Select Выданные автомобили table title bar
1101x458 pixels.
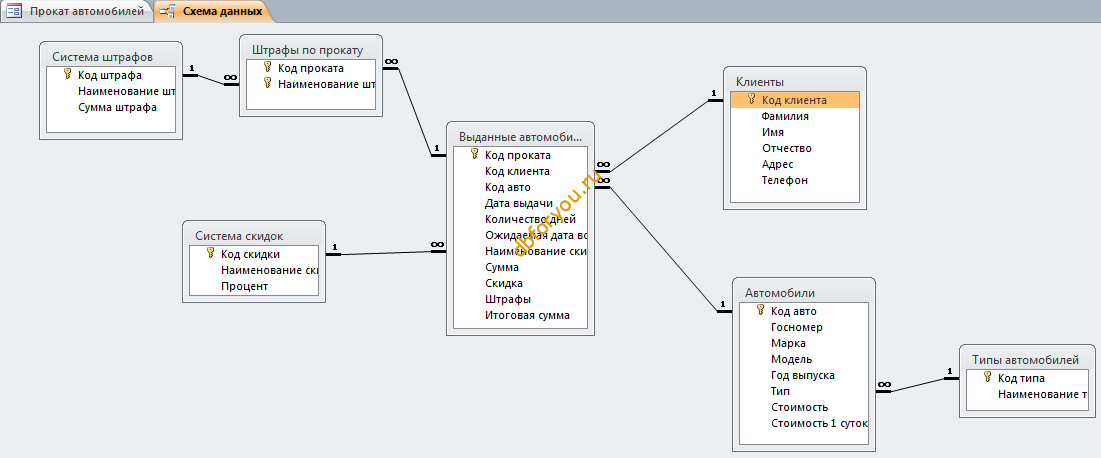click(520, 136)
